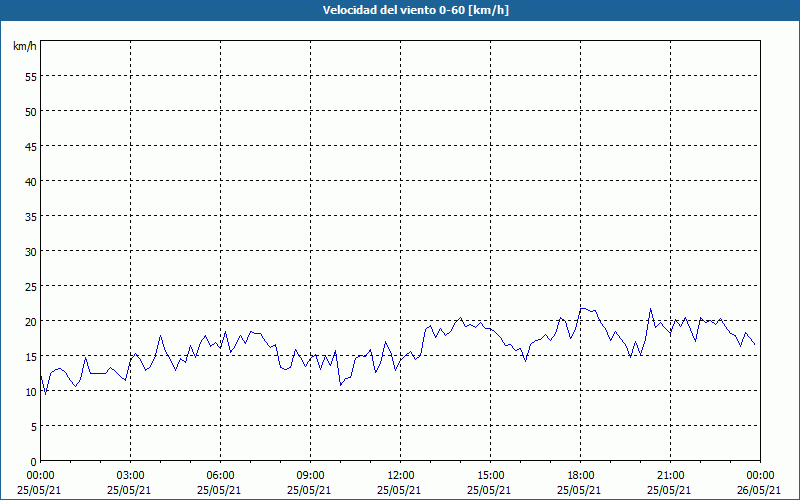Select the 40 value on the y-axis
The height and width of the screenshot is (500, 800).
click(x=31, y=182)
